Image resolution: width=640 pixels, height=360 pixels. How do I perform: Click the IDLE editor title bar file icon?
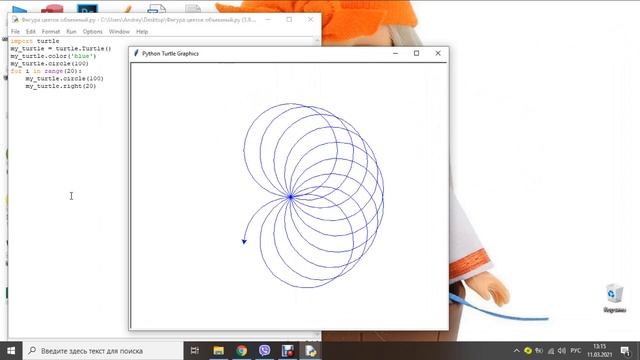15,19
